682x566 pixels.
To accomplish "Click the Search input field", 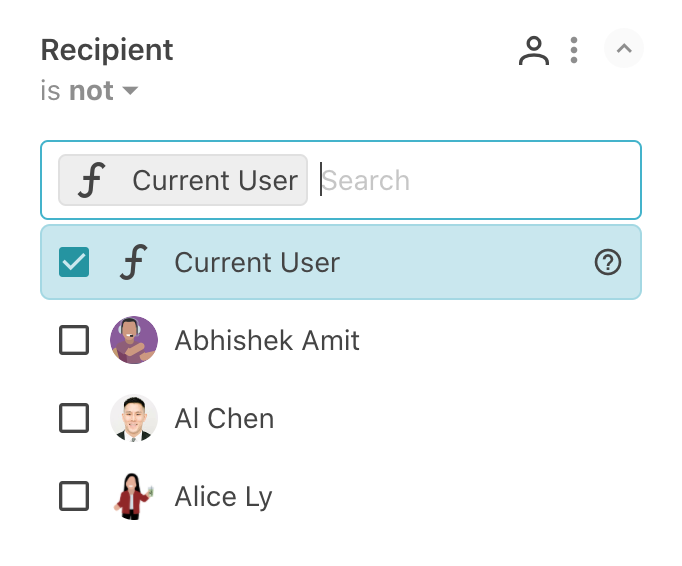I will (x=470, y=180).
